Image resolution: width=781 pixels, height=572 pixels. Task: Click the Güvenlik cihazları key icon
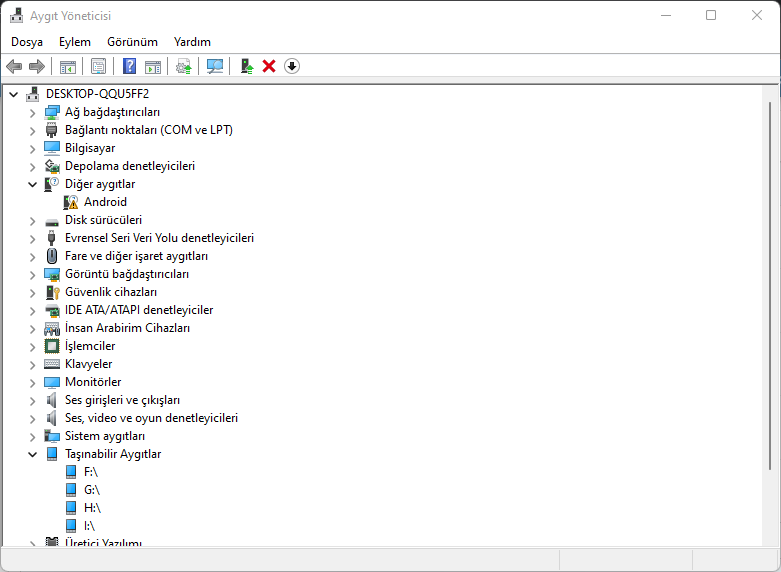52,292
